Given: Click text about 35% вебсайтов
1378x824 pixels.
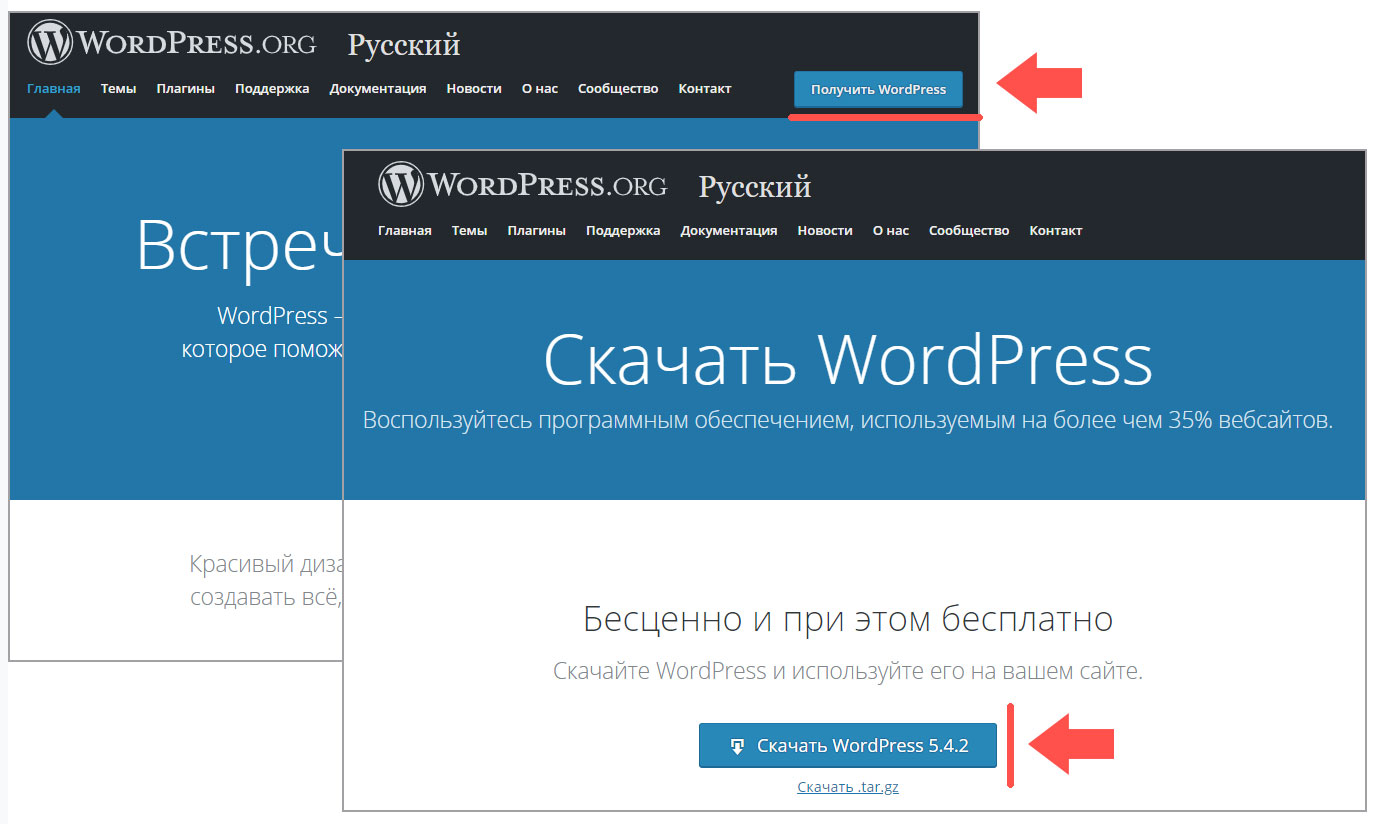Looking at the screenshot, I should click(848, 420).
